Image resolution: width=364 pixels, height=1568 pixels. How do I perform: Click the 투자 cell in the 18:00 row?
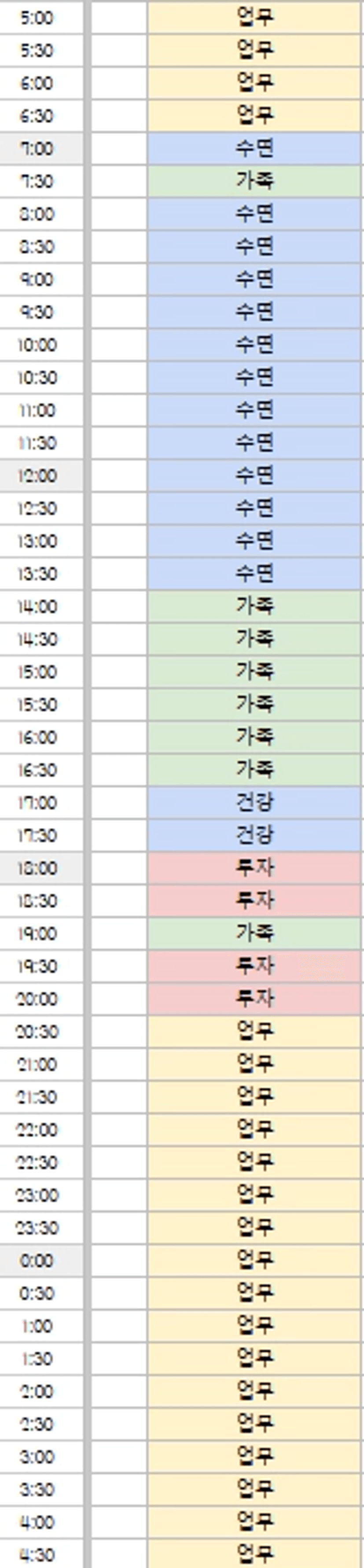[x=254, y=868]
